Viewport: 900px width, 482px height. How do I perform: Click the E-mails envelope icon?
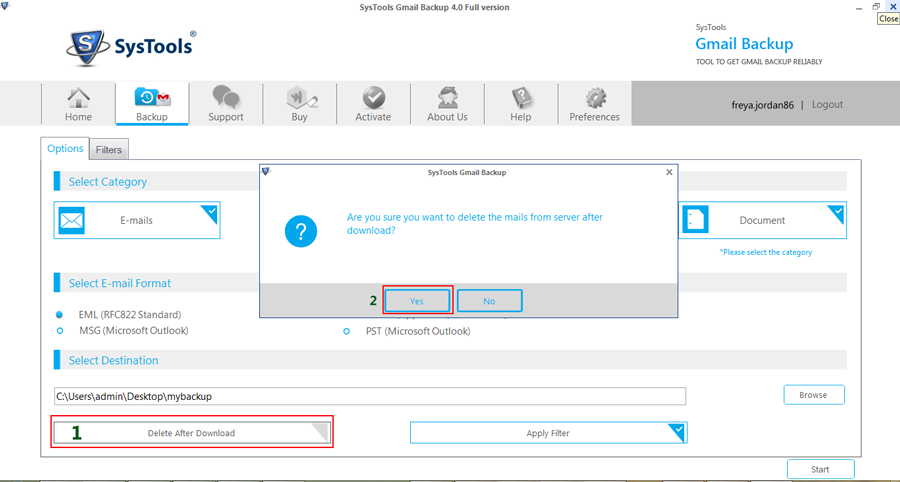click(71, 220)
